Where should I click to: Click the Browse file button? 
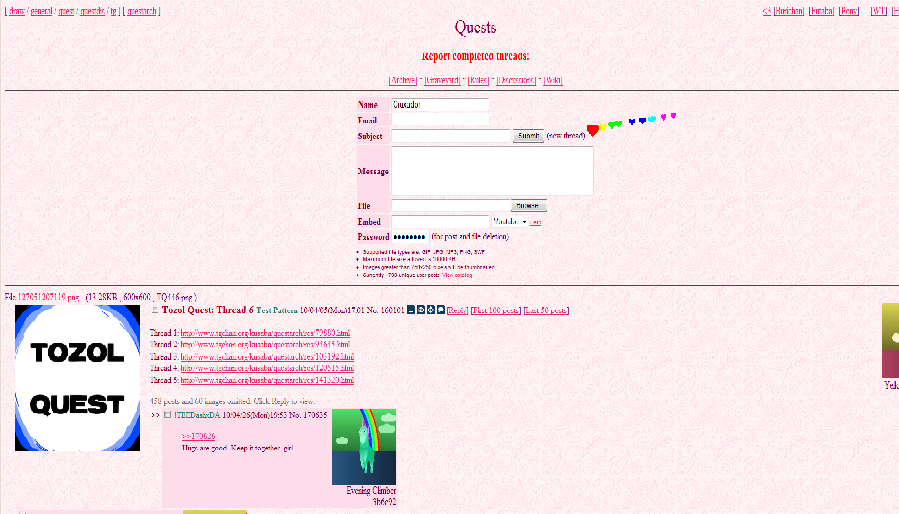pyautogui.click(x=529, y=206)
